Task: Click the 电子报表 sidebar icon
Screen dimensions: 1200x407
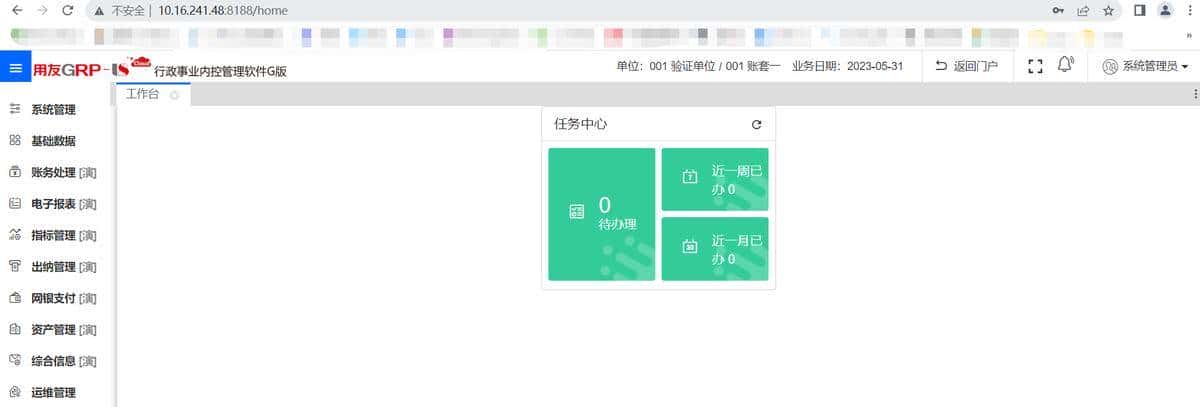Action: click(15, 204)
